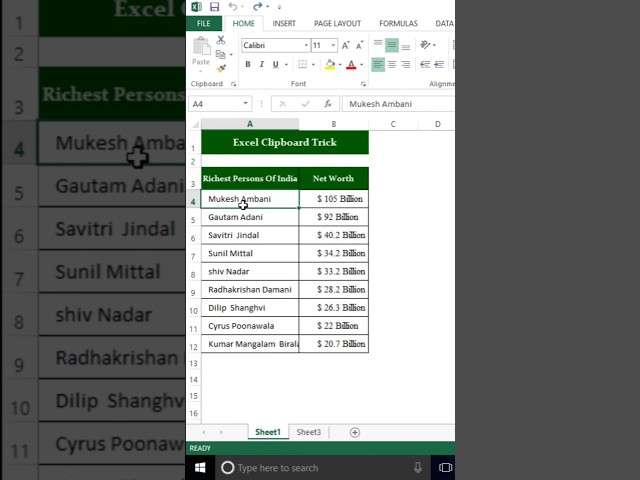This screenshot has width=640, height=480.
Task: Open the font size 11 dropdown
Action: point(333,45)
